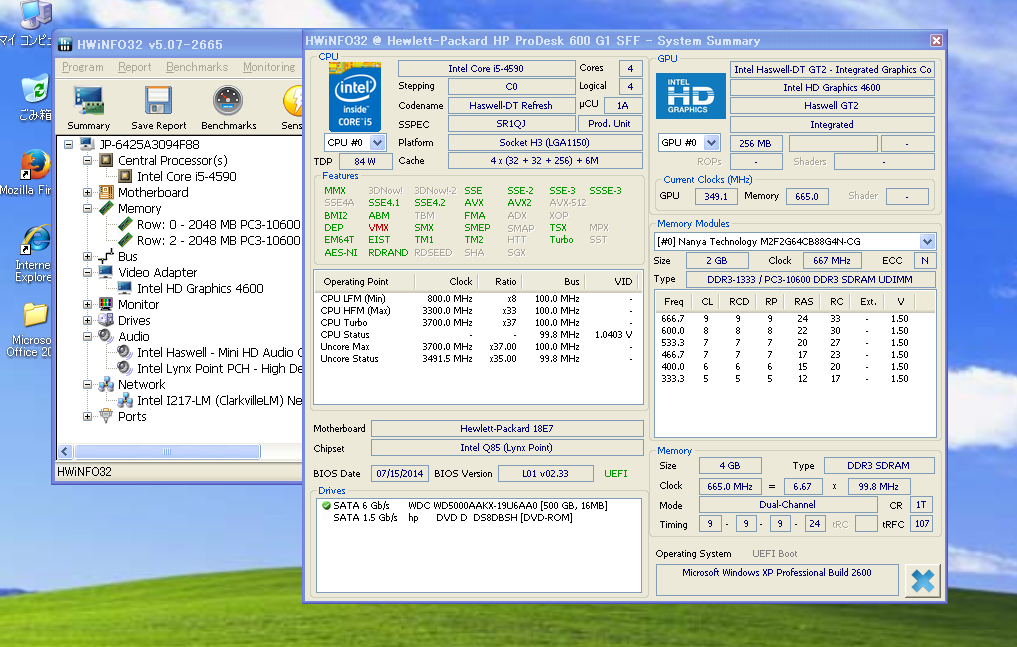Image resolution: width=1017 pixels, height=647 pixels.
Task: Click the Save Report floppy icon
Action: coord(158,102)
